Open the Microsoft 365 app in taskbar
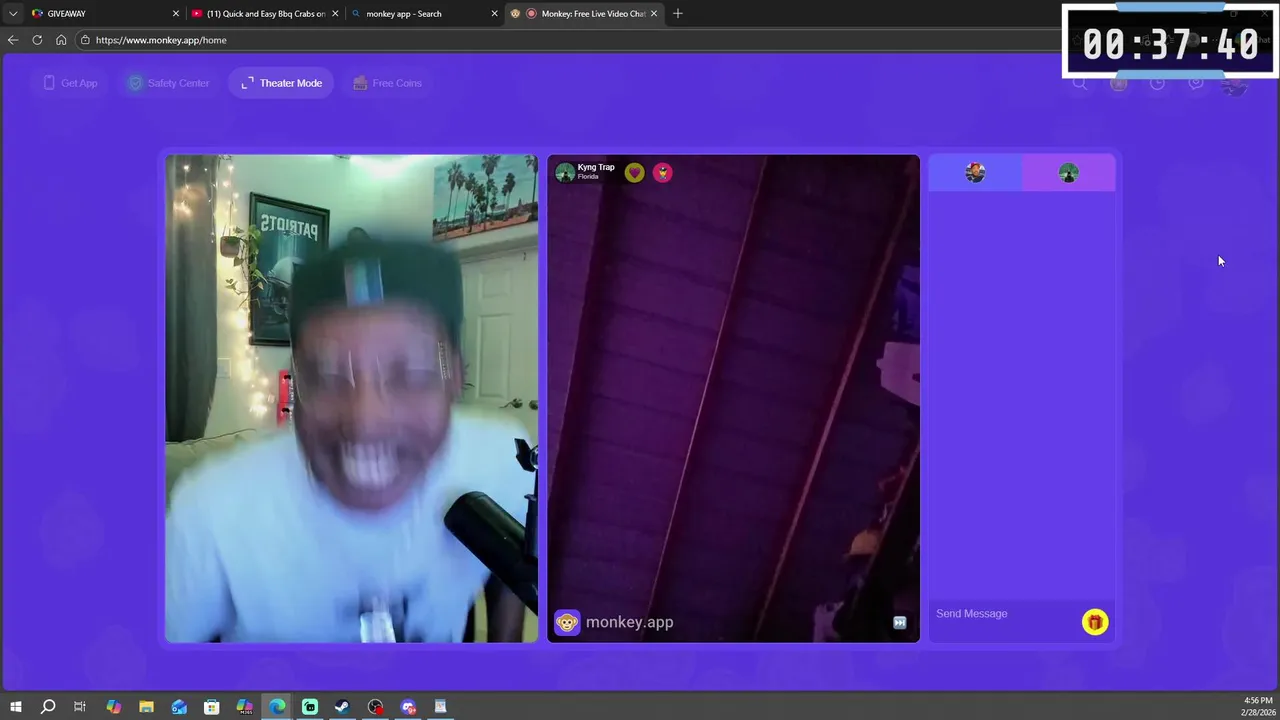 (244, 707)
